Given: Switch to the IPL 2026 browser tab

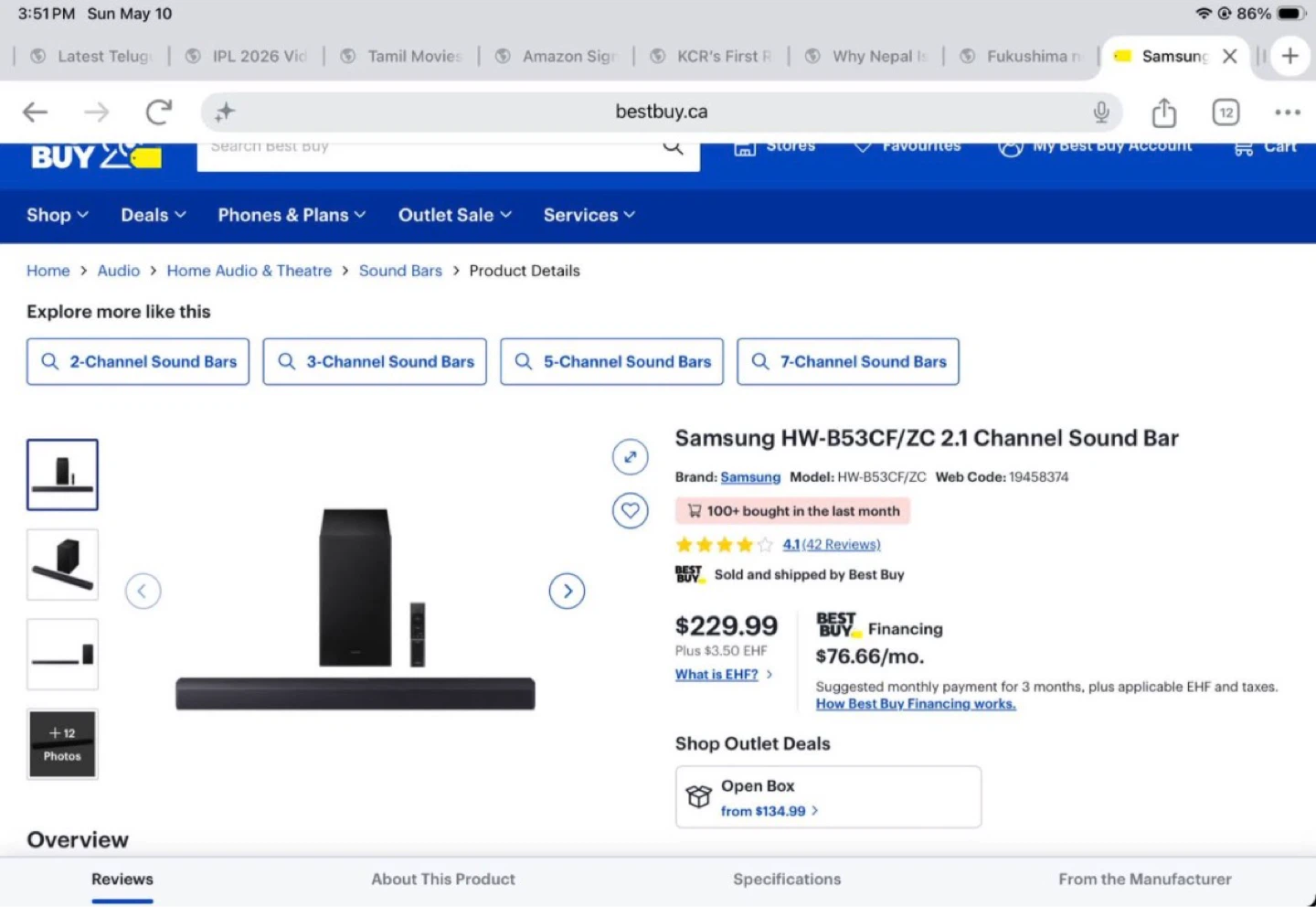Looking at the screenshot, I should pos(247,56).
